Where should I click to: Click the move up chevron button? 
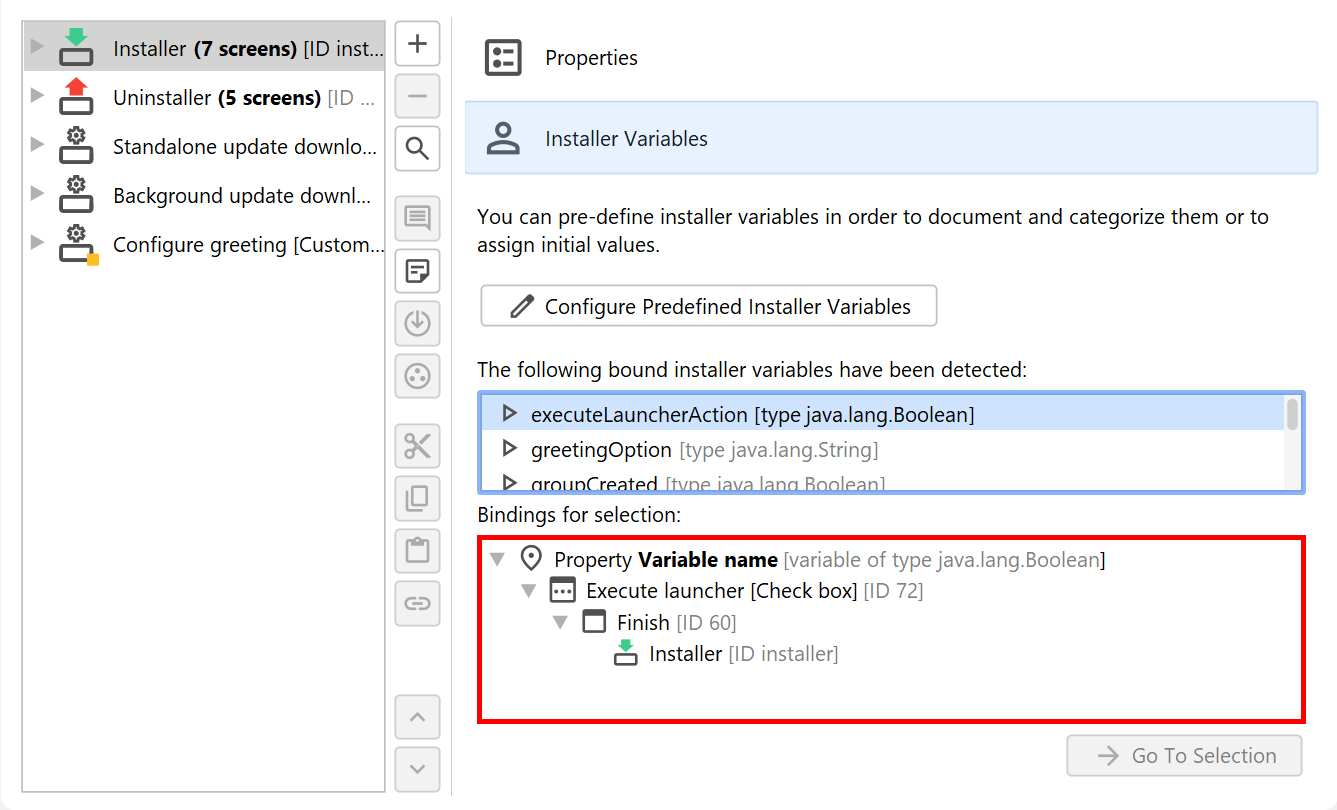[418, 717]
